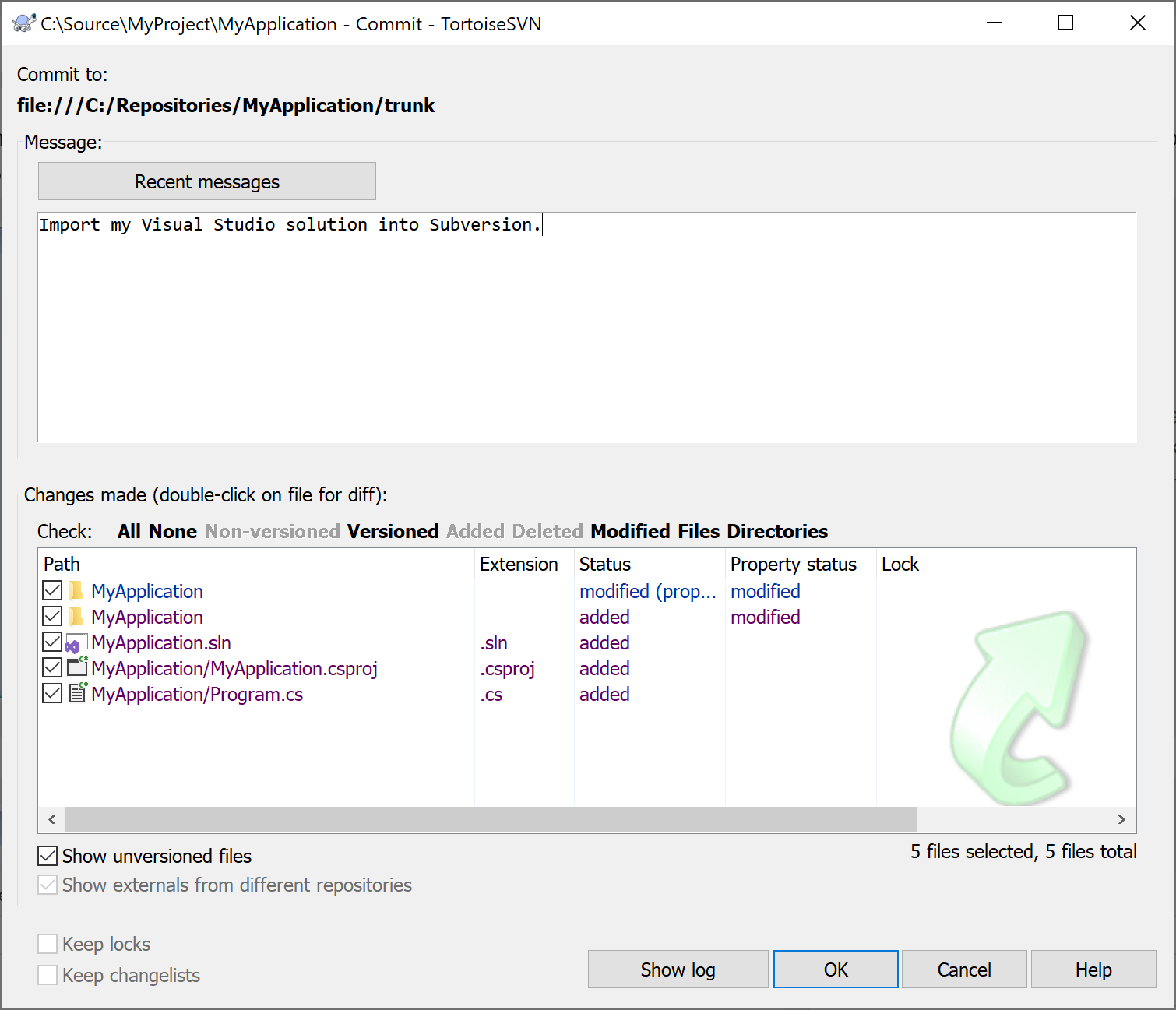The image size is (1176, 1010).
Task: Enable Keep locks
Action: (48, 943)
